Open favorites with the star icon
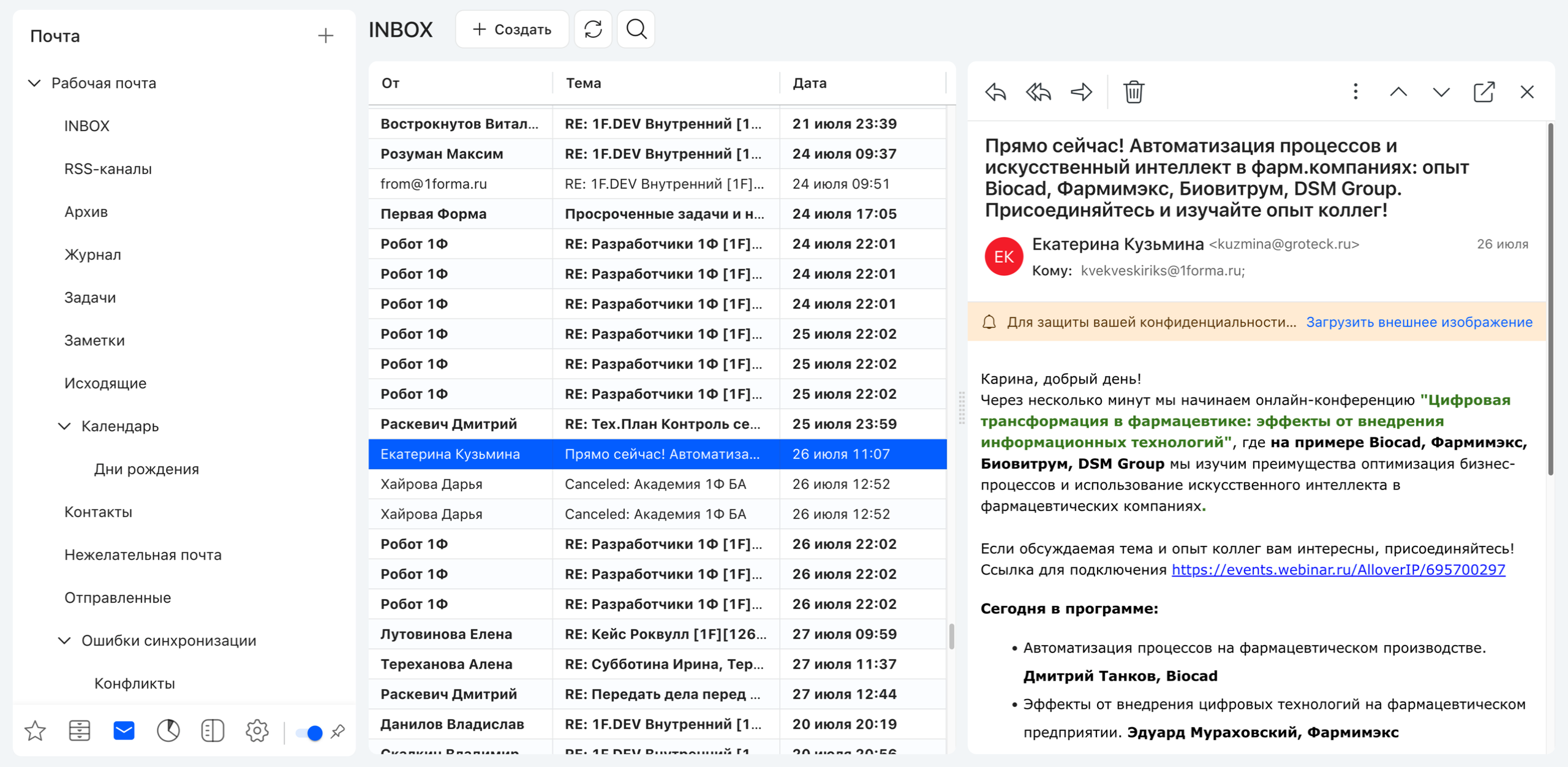Image resolution: width=1568 pixels, height=767 pixels. tap(35, 731)
